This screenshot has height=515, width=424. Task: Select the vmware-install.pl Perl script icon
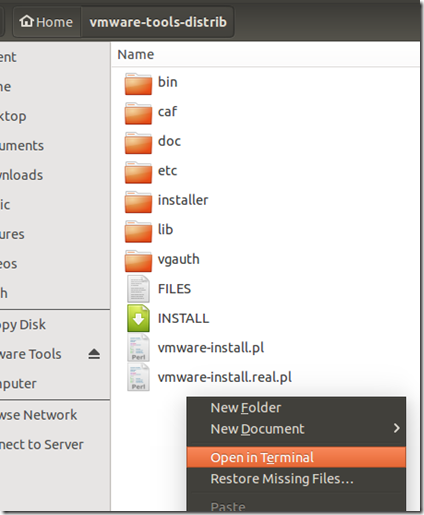pos(138,348)
